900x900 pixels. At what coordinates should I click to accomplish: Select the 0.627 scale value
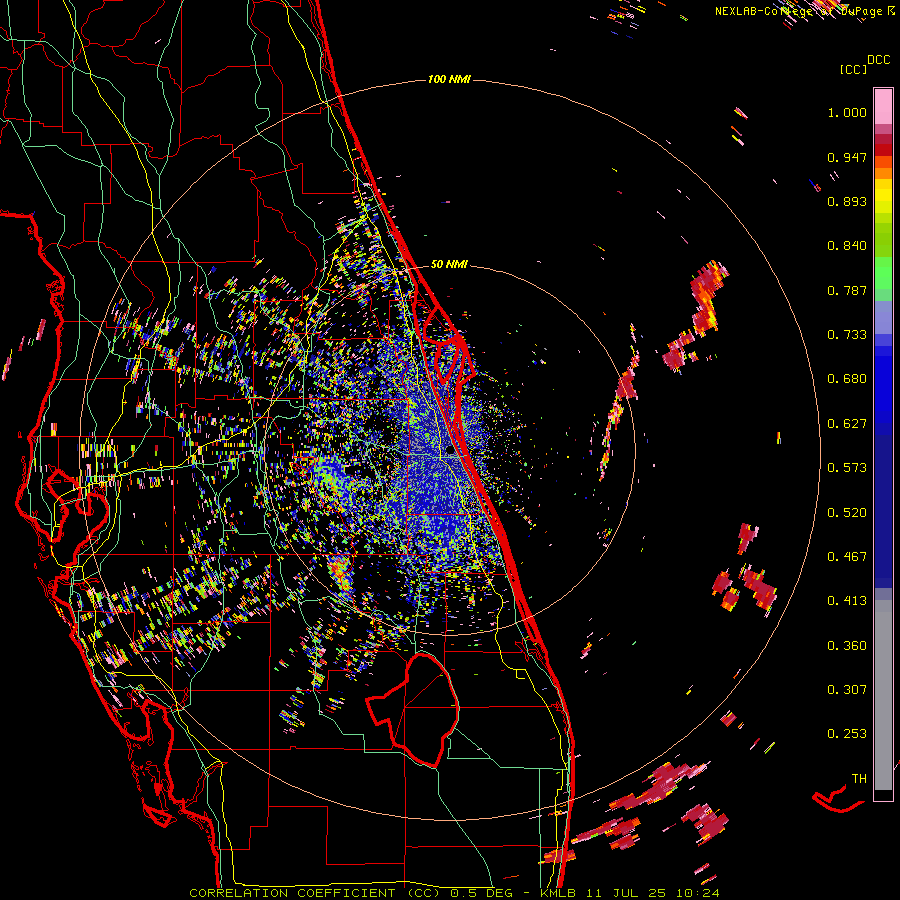pos(847,424)
